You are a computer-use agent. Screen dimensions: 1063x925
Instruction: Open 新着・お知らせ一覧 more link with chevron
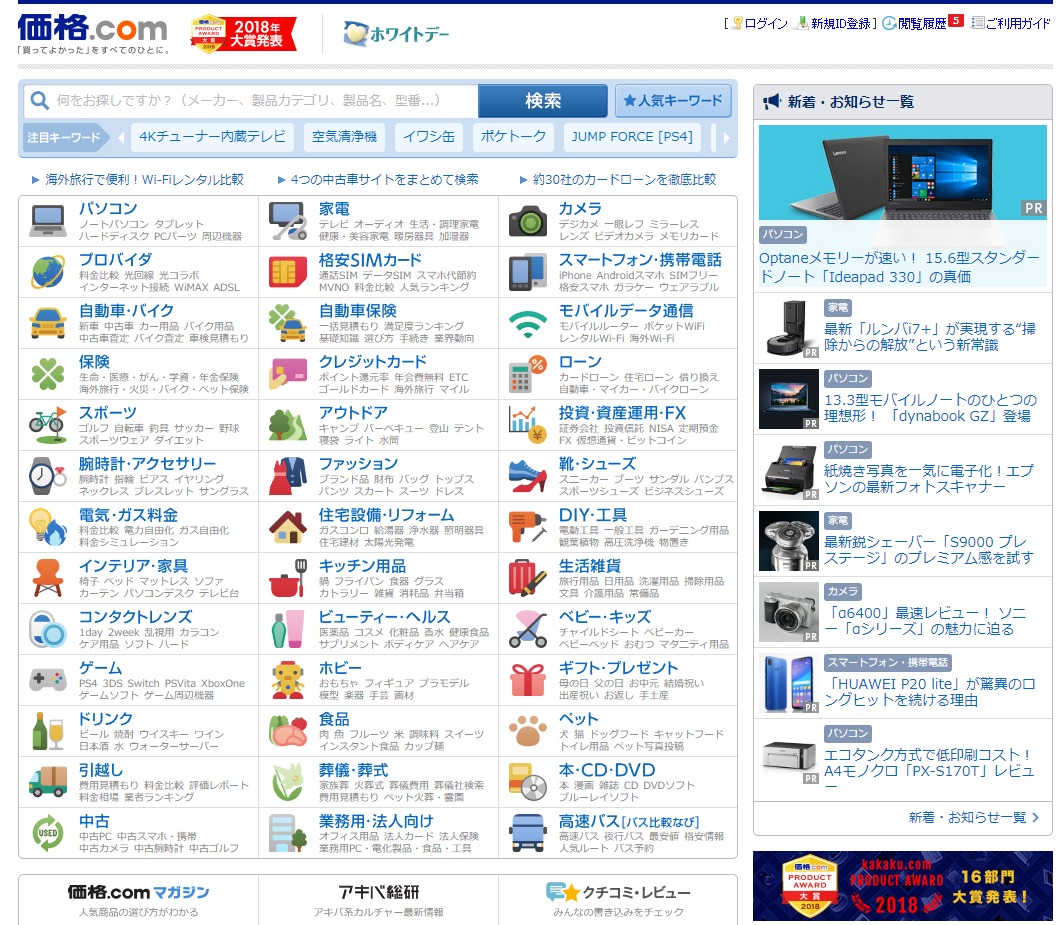973,817
